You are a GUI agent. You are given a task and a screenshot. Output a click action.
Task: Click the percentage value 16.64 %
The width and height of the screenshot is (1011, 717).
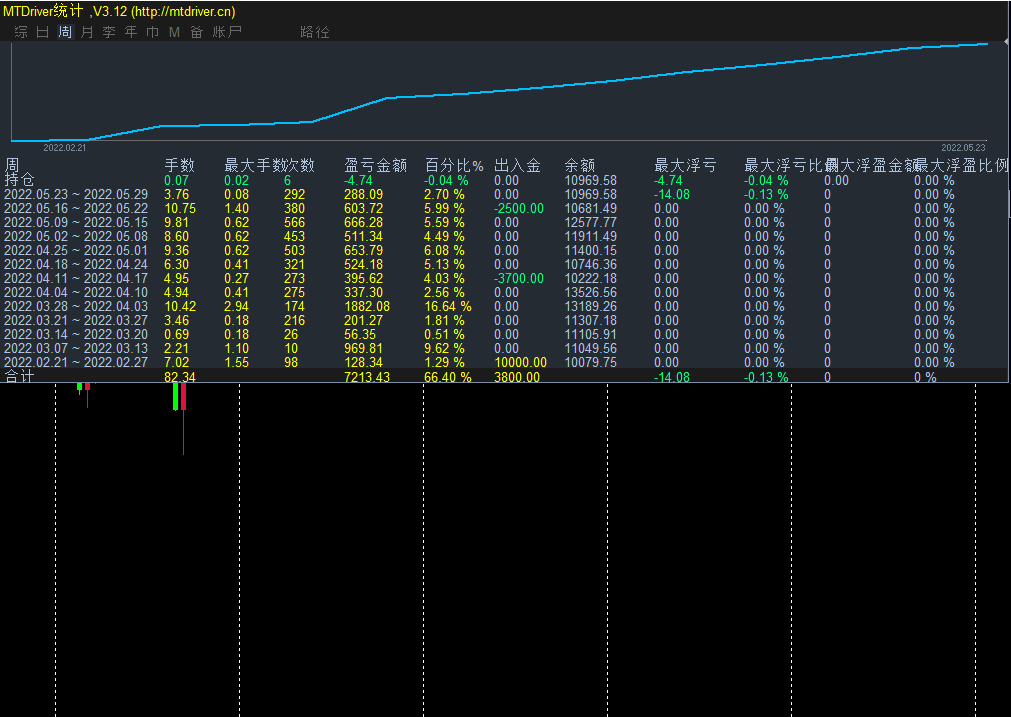[x=447, y=306]
